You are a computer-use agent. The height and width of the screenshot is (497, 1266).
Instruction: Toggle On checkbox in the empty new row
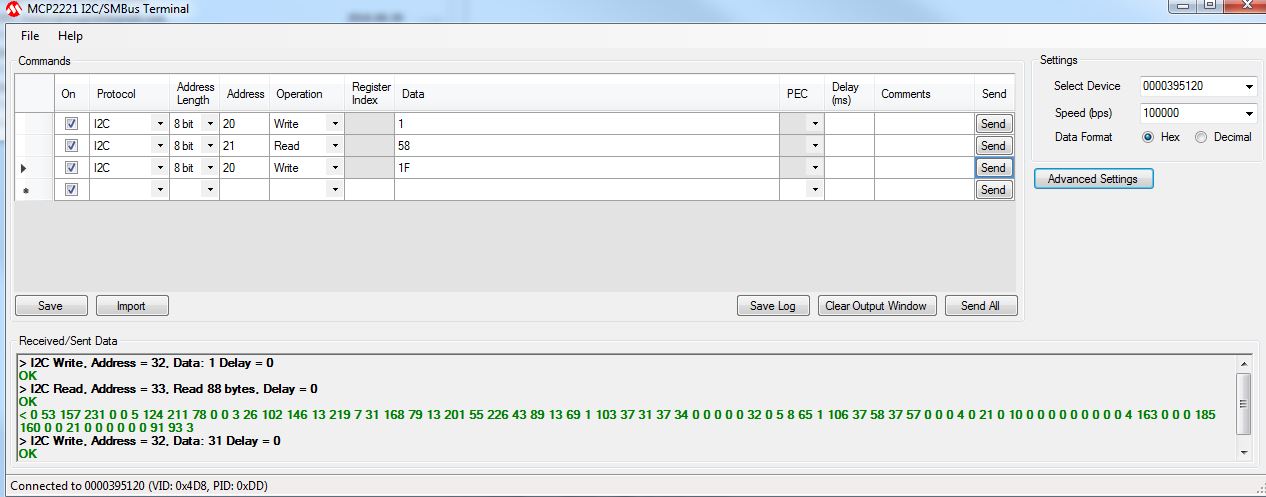pyautogui.click(x=71, y=190)
